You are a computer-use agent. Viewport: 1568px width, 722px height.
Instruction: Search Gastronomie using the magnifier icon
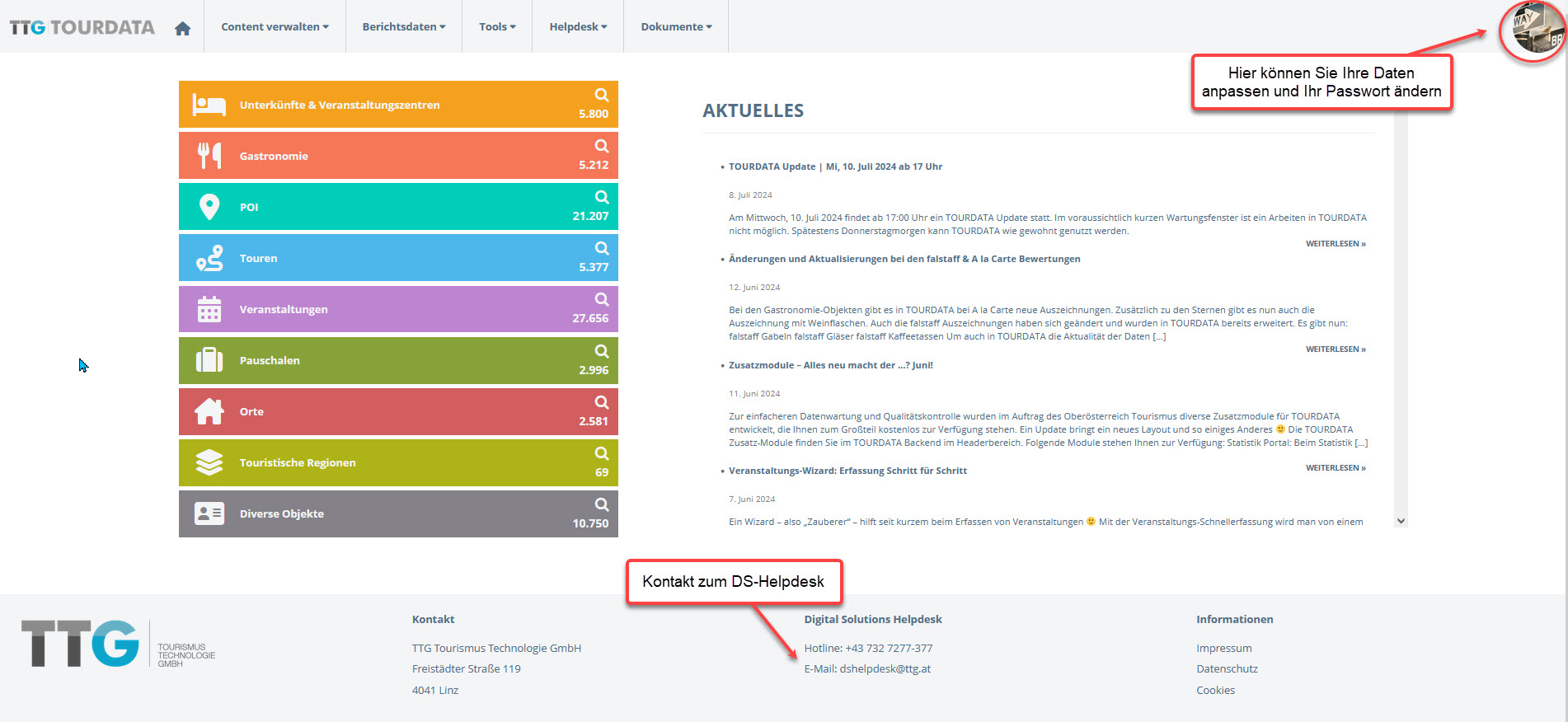602,146
